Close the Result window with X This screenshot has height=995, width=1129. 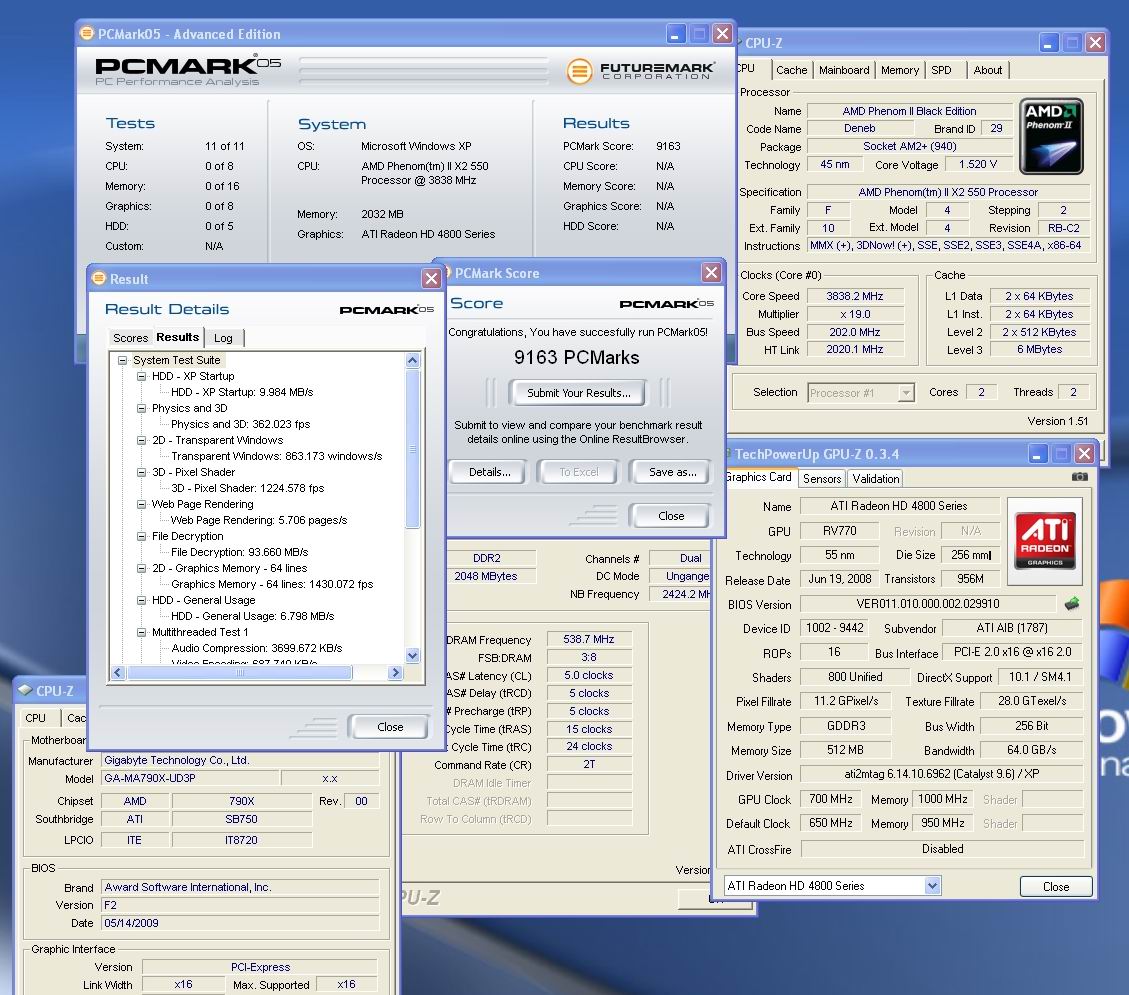431,279
